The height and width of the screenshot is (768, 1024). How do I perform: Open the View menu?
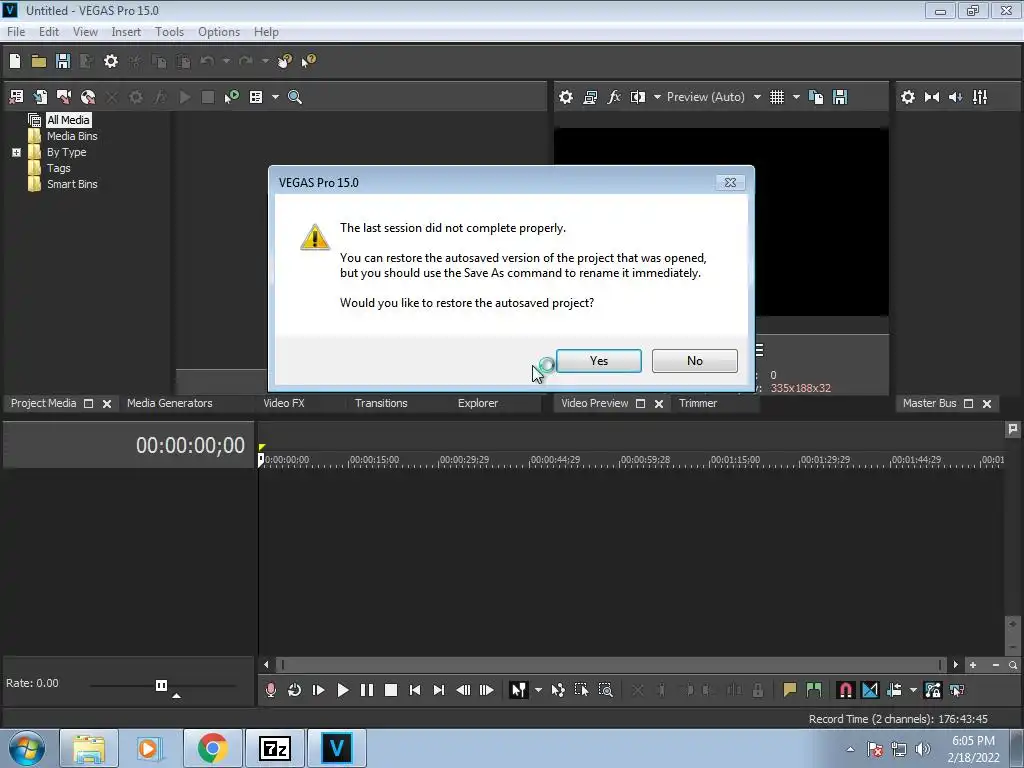click(85, 31)
